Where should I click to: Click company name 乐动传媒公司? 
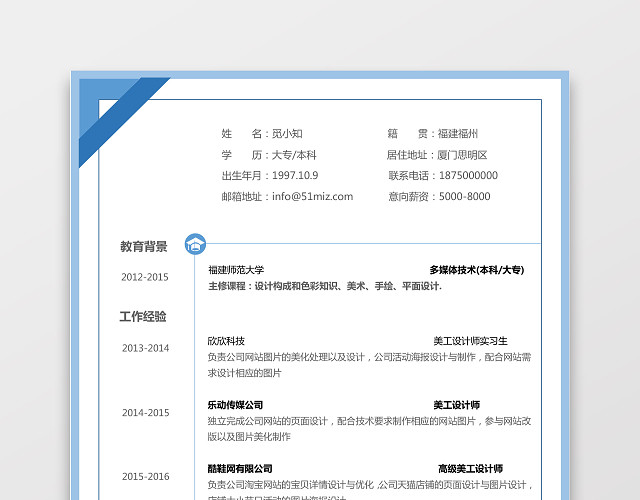click(x=235, y=405)
